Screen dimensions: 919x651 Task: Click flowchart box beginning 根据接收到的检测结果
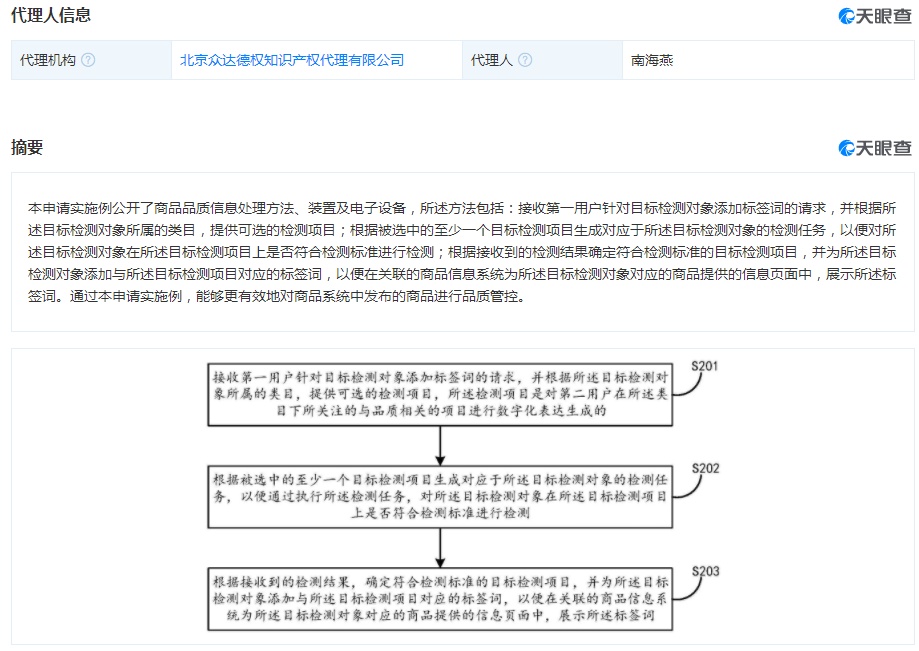coord(440,599)
